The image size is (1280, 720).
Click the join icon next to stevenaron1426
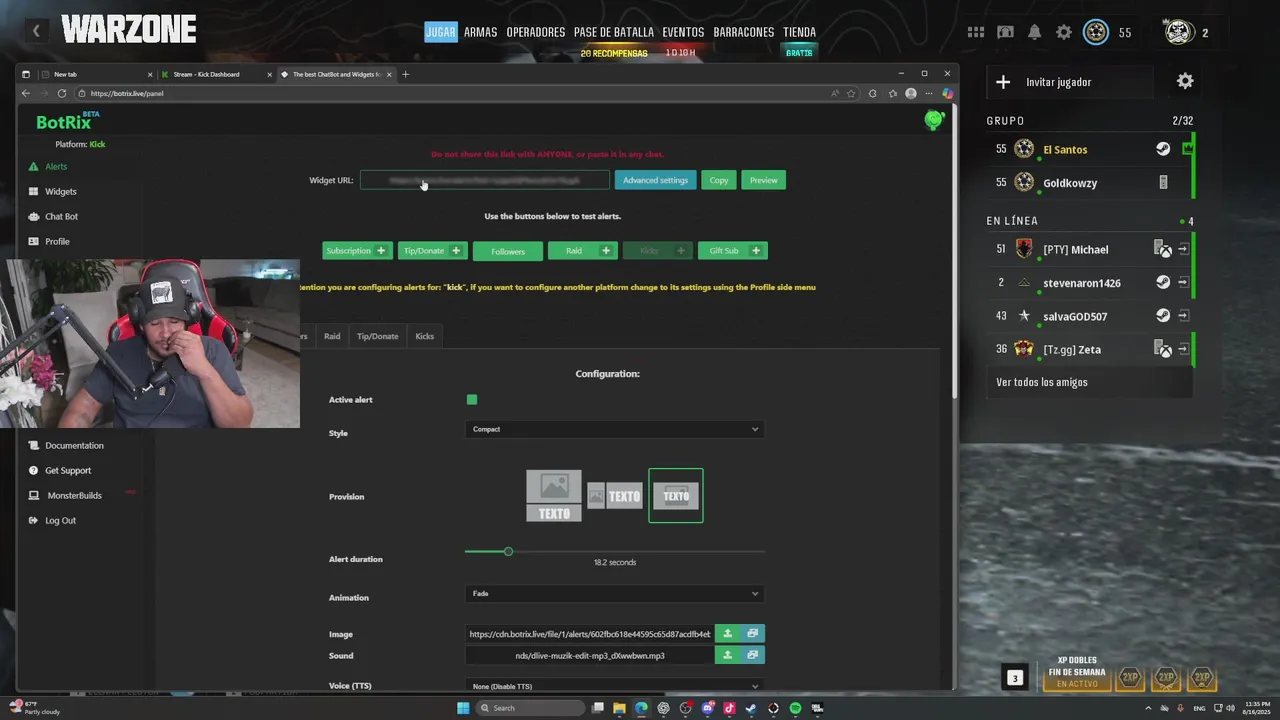point(1183,283)
